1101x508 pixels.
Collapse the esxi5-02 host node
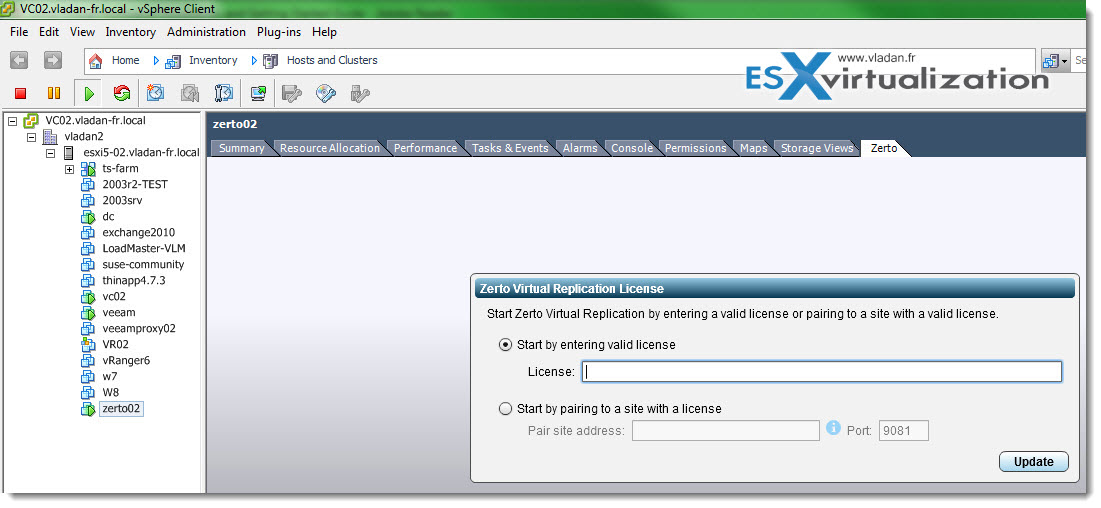tap(51, 153)
